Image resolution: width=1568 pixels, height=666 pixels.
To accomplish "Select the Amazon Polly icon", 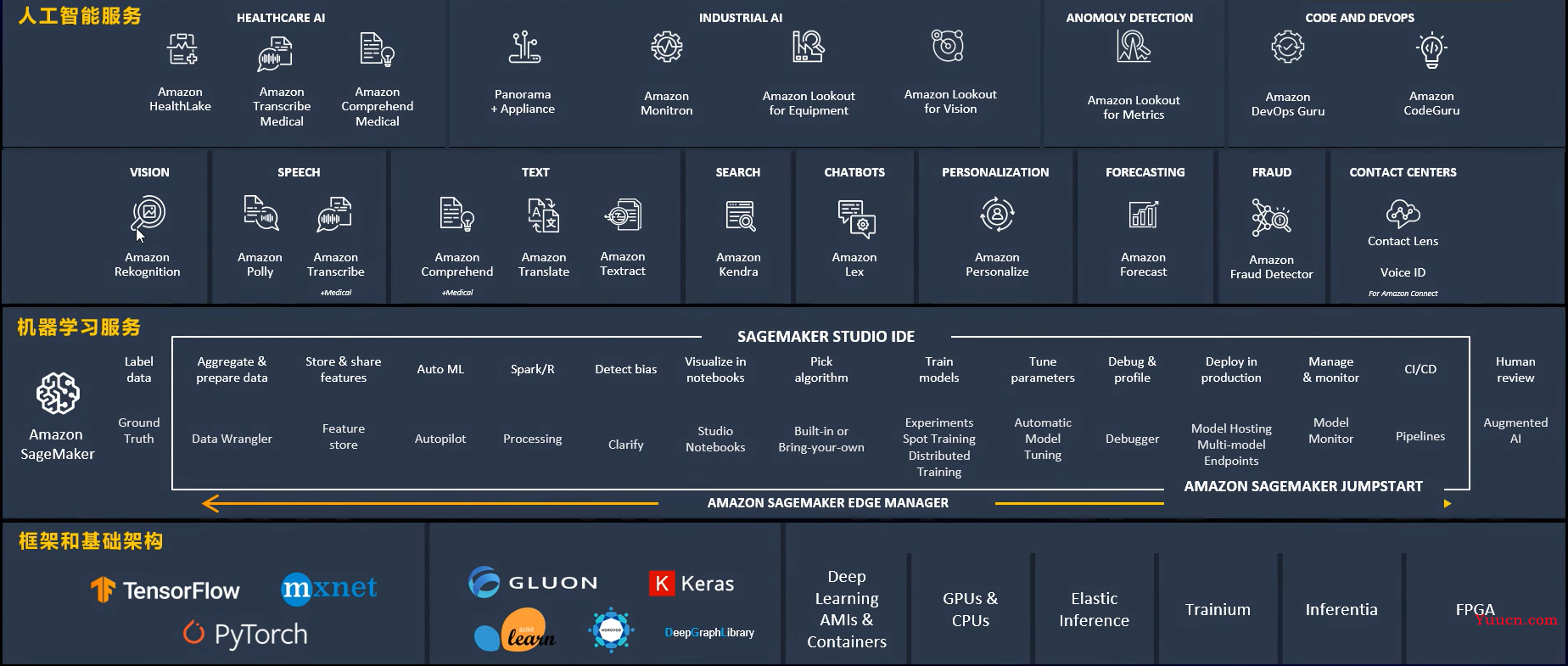I will (260, 213).
